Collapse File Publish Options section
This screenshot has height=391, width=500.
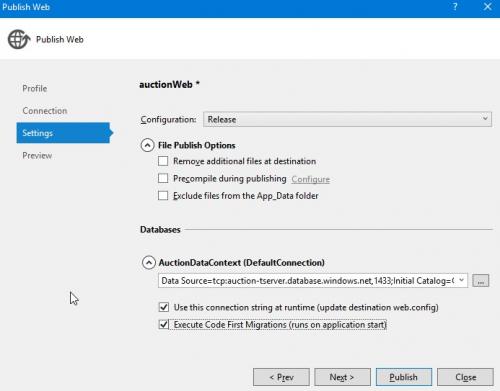pyautogui.click(x=147, y=145)
